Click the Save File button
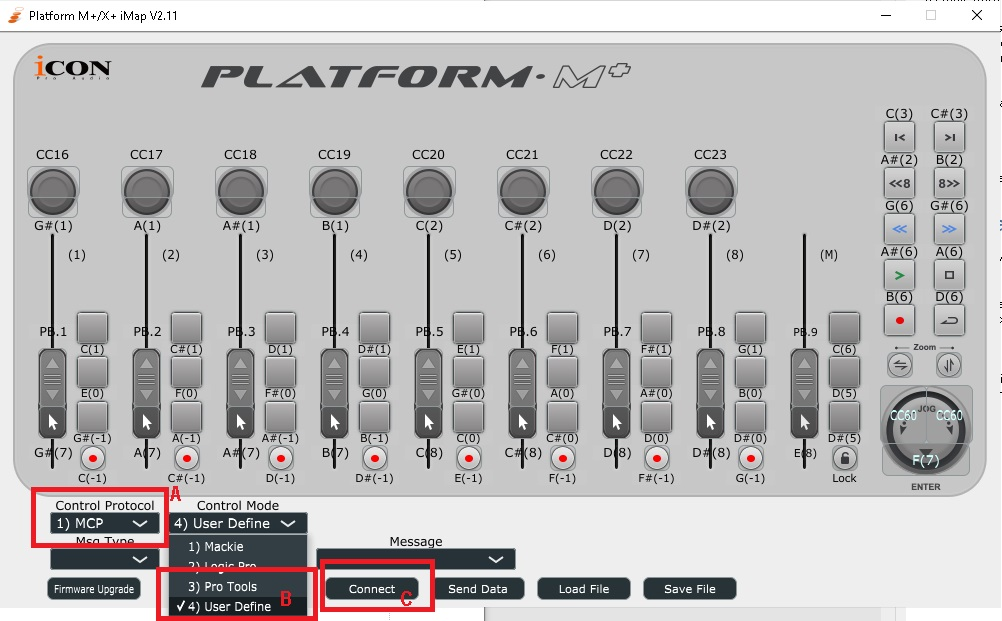Image resolution: width=1002 pixels, height=621 pixels. pos(690,589)
